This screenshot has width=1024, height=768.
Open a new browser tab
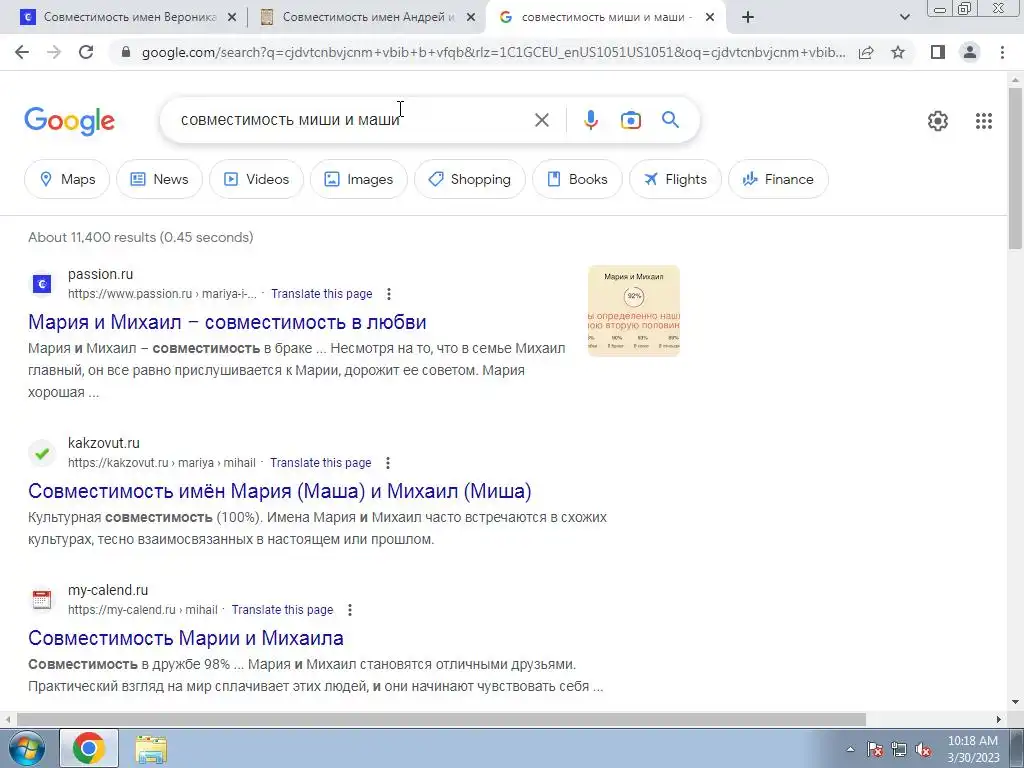click(748, 18)
